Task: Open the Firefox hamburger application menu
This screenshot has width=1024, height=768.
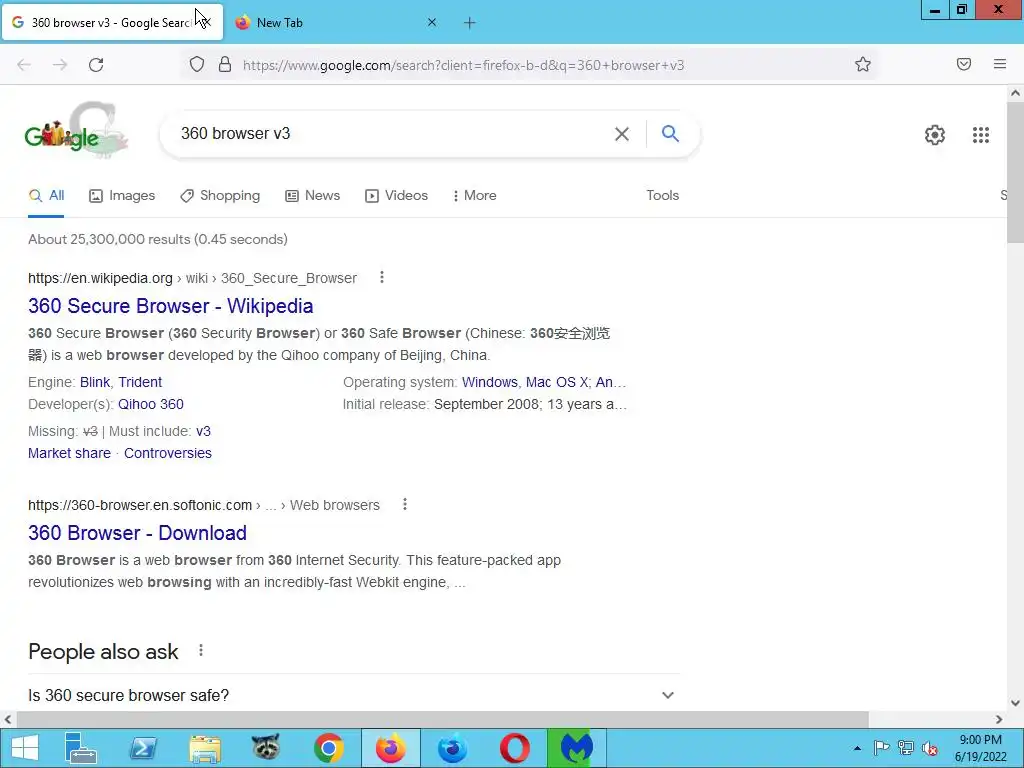Action: click(999, 64)
